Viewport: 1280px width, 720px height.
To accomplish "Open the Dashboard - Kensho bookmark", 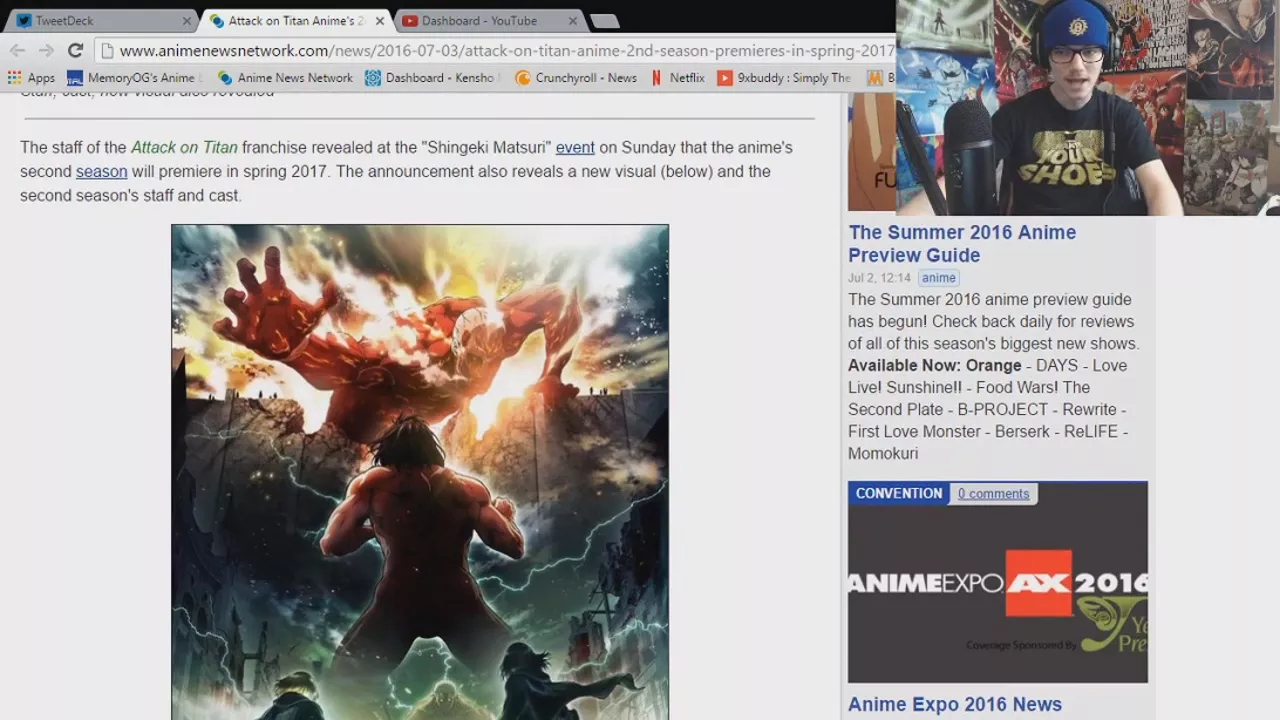I will 431,78.
